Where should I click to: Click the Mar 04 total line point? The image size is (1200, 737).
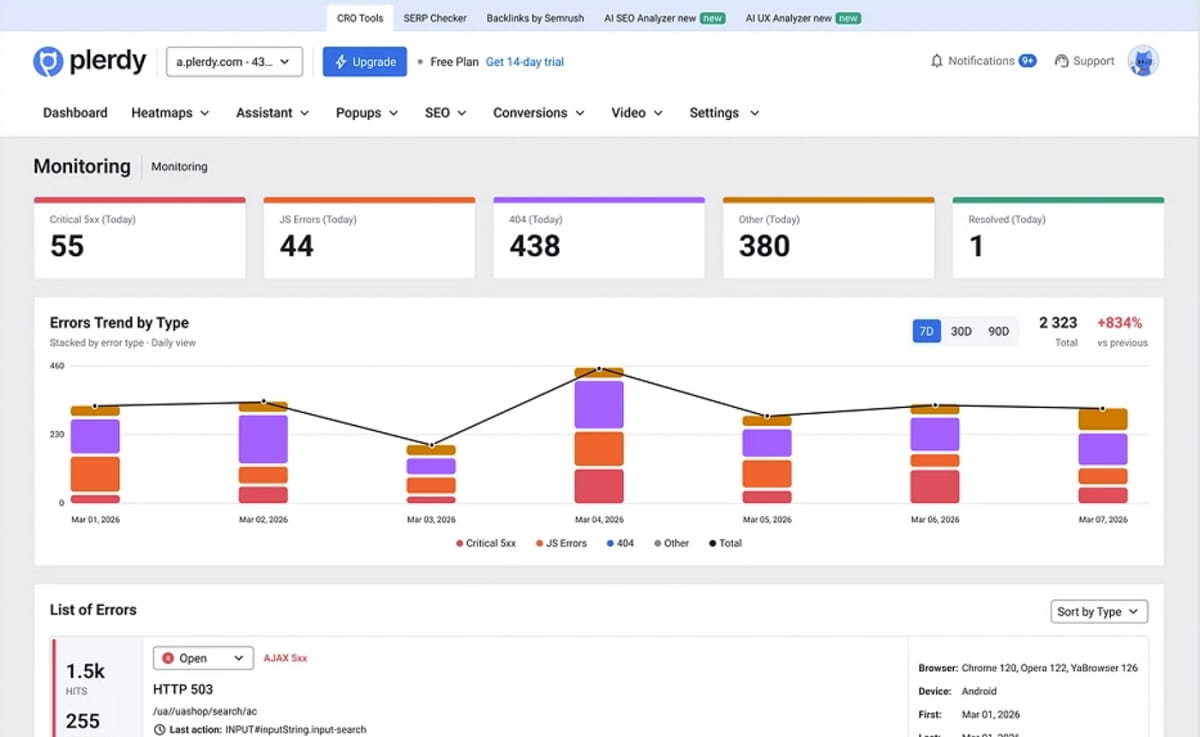(599, 369)
